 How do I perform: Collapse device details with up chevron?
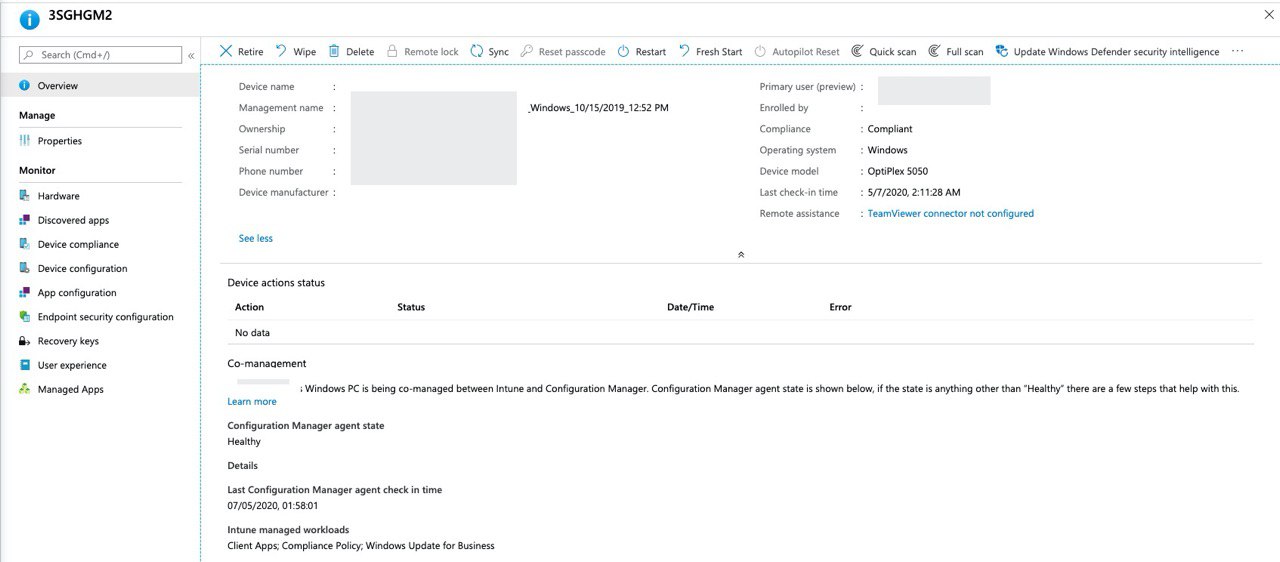pos(741,255)
